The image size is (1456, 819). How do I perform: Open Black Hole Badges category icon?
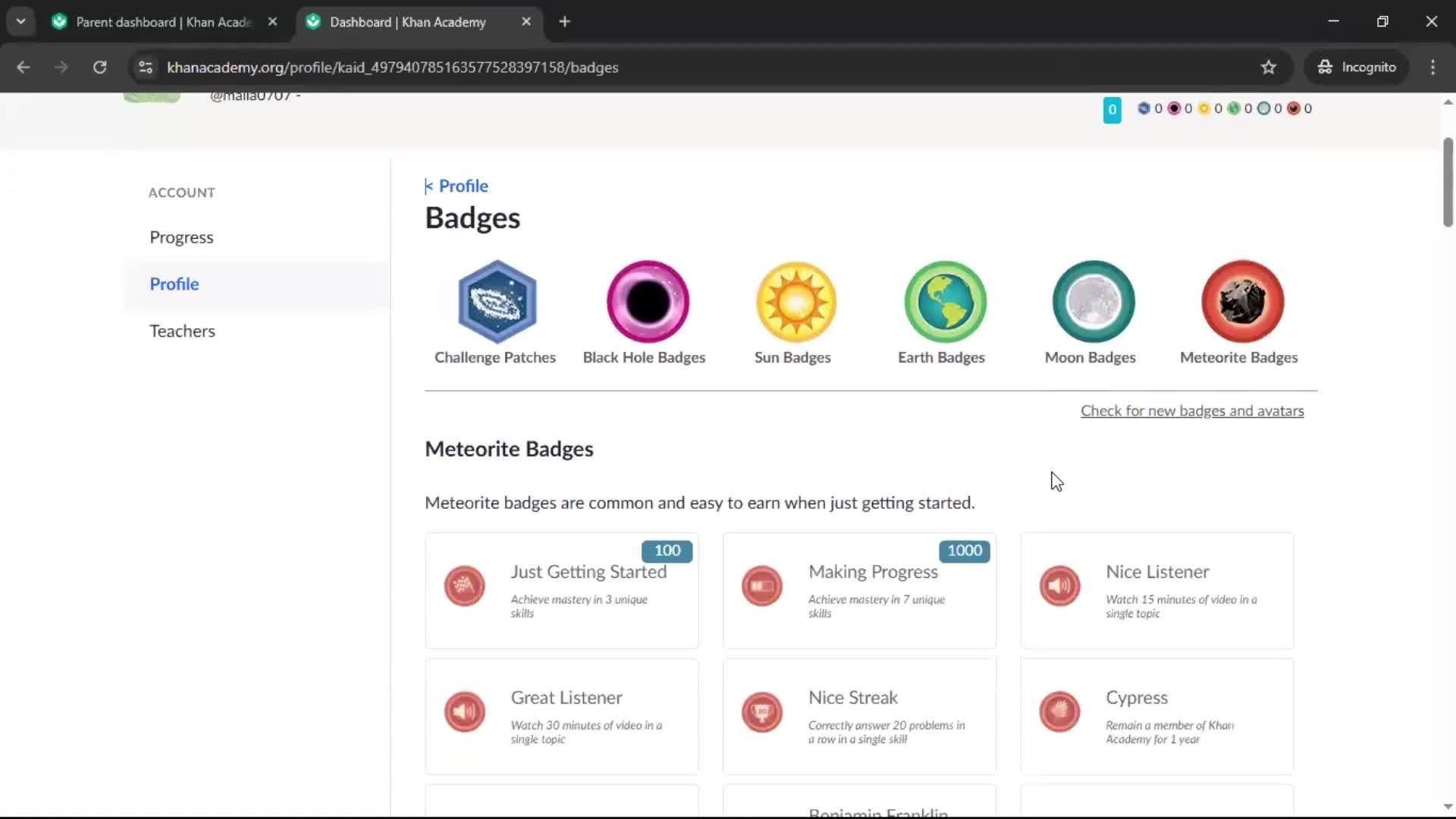pos(648,302)
